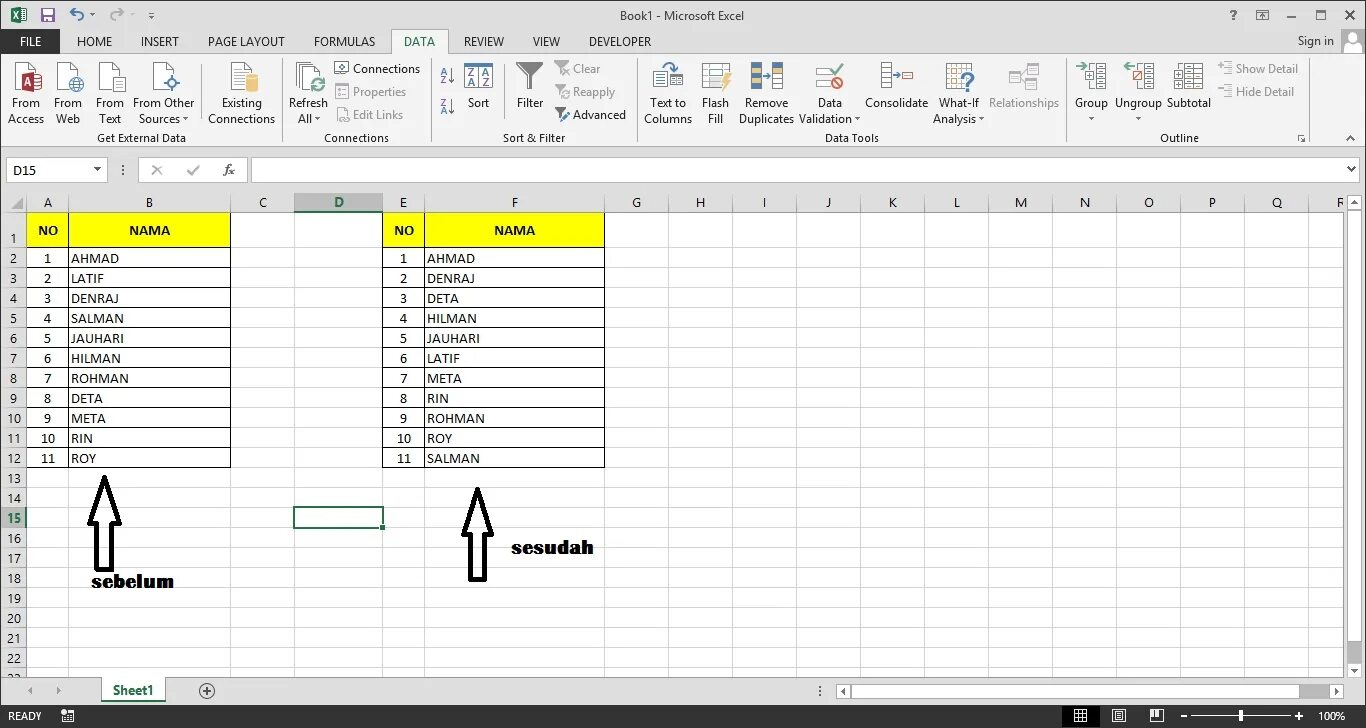Click the macro record status bar icon
This screenshot has width=1366, height=728.
(68, 716)
